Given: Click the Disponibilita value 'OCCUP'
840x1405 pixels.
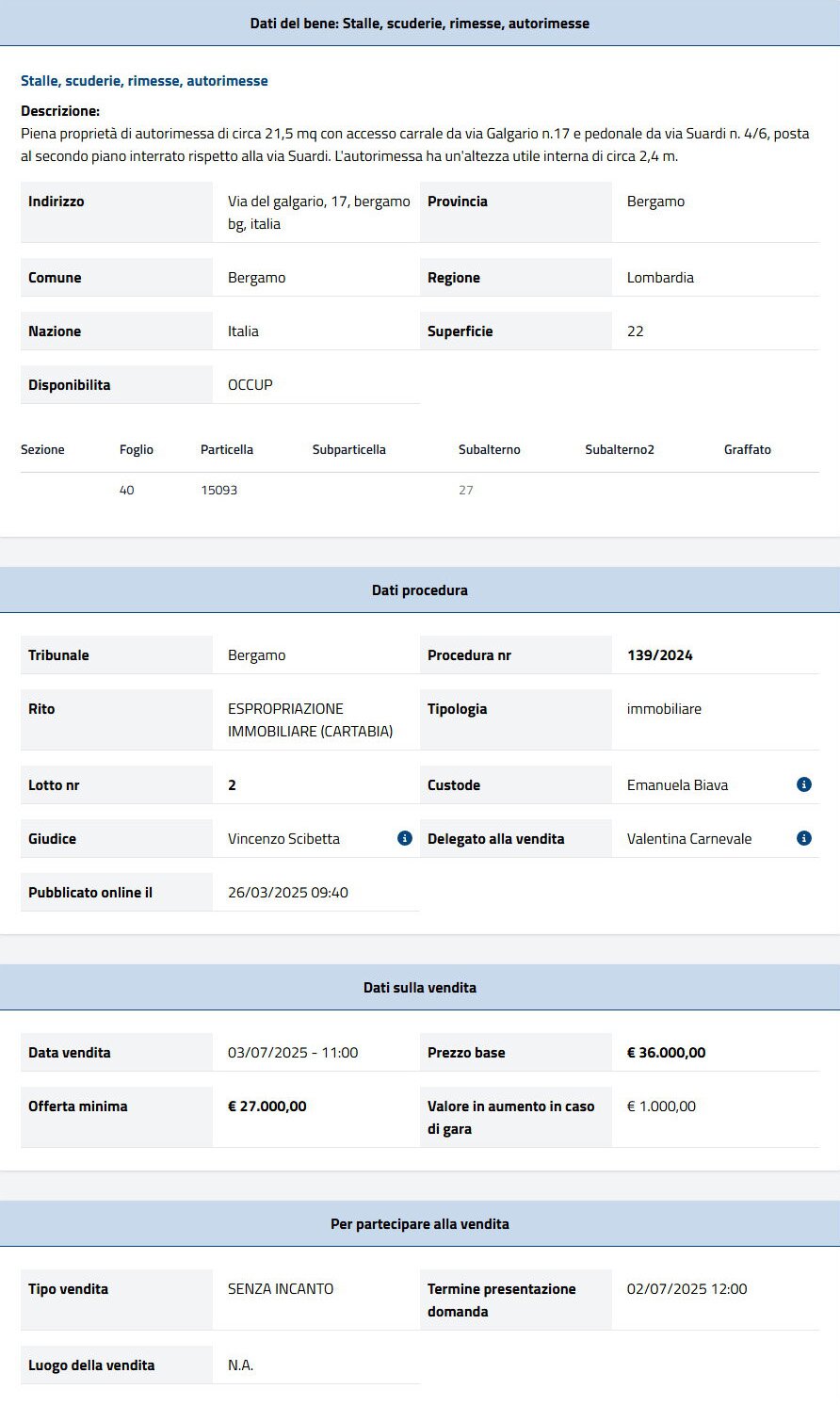Looking at the screenshot, I should pos(250,385).
